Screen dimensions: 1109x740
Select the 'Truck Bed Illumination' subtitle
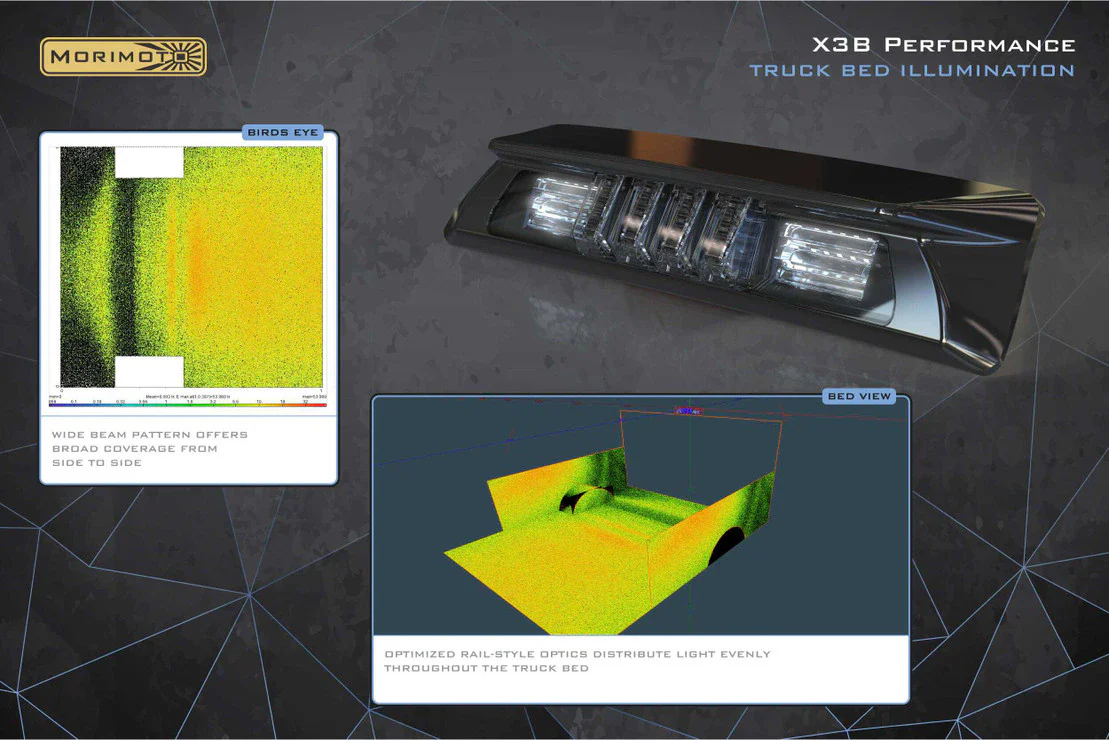[x=912, y=71]
